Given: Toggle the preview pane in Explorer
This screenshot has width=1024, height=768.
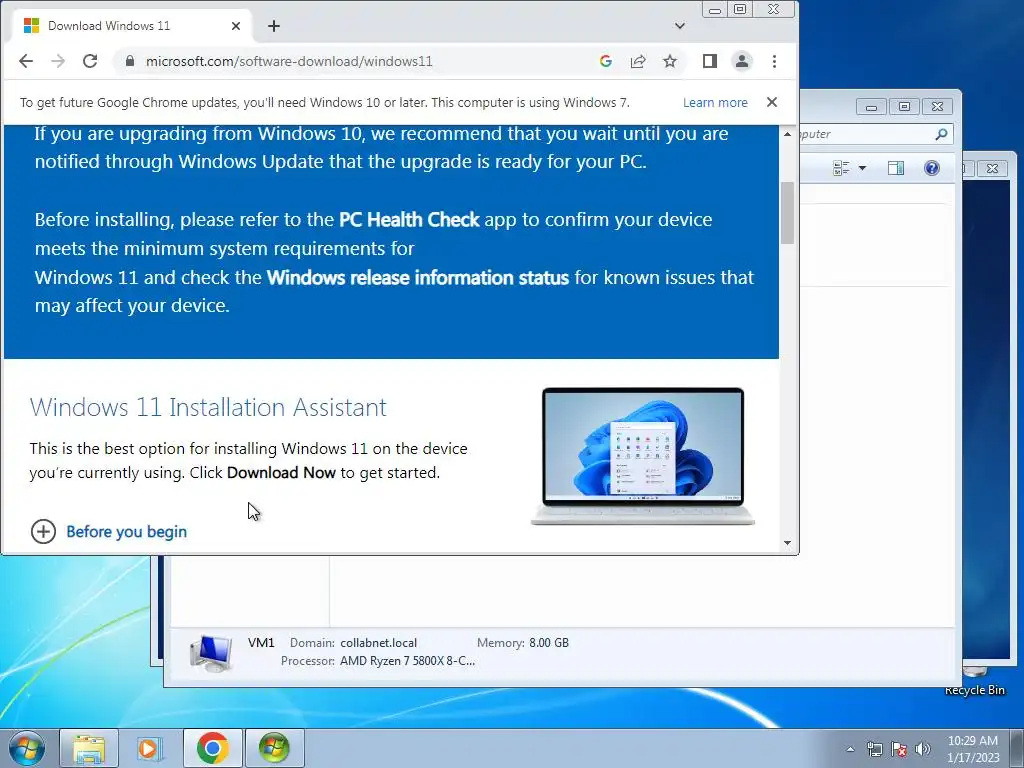Looking at the screenshot, I should (896, 168).
